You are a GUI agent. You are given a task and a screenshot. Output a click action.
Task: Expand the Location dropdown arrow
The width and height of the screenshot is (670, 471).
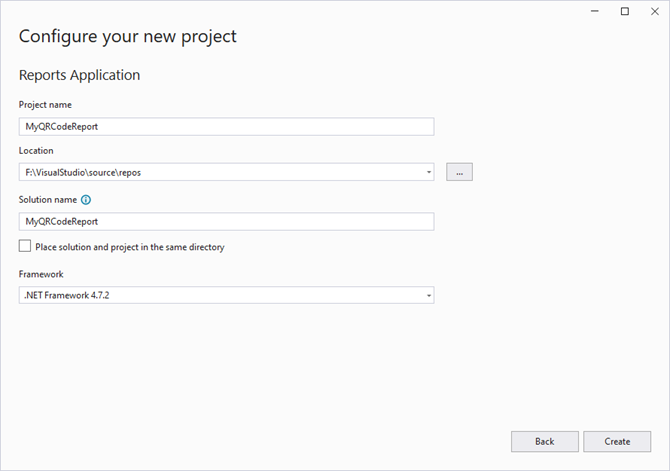click(429, 172)
